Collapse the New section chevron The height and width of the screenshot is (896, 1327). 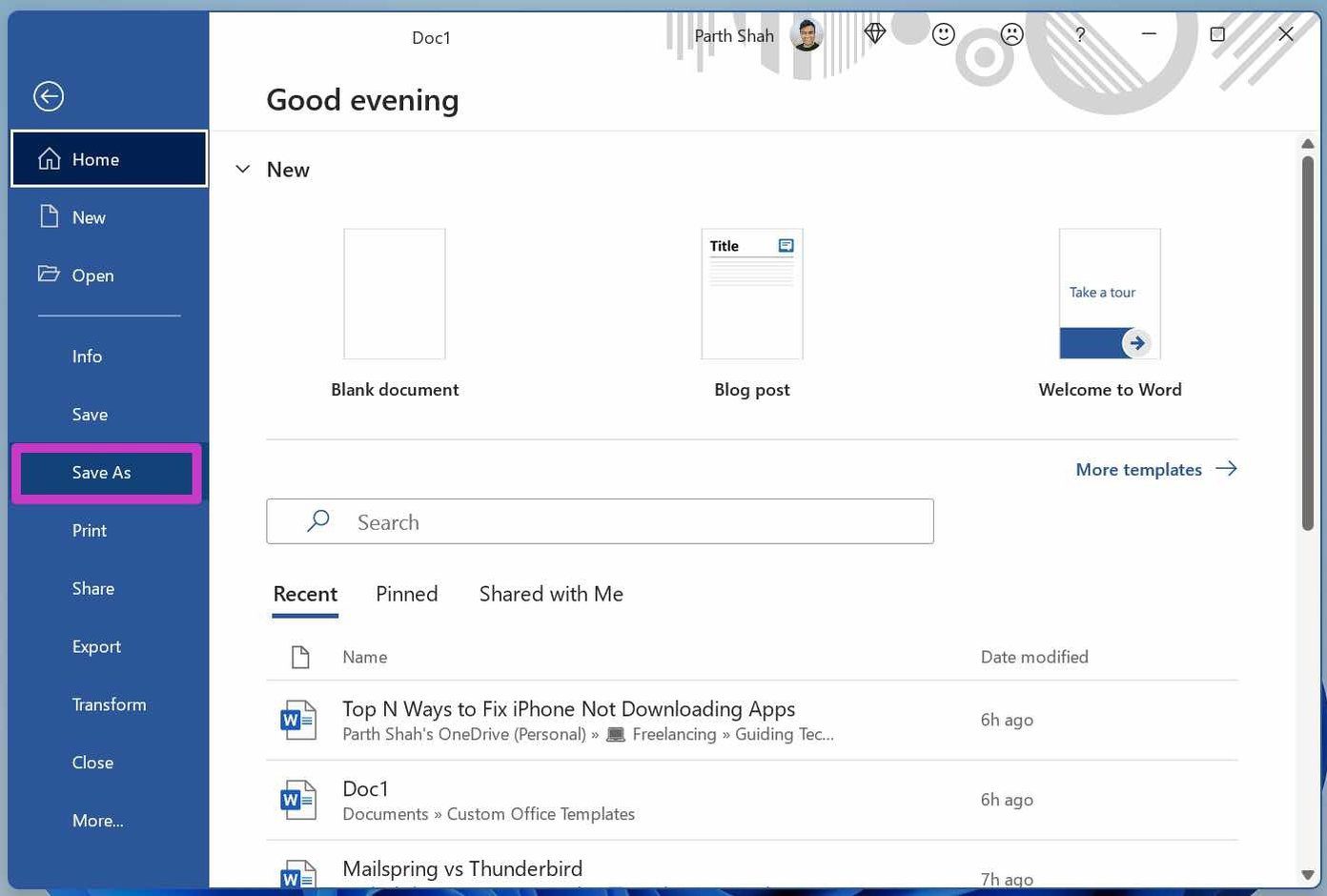click(243, 170)
